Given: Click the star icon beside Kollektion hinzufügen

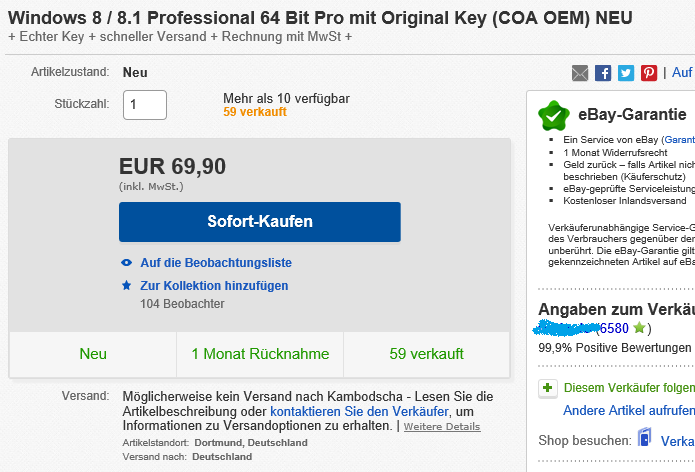Looking at the screenshot, I should coord(126,286).
